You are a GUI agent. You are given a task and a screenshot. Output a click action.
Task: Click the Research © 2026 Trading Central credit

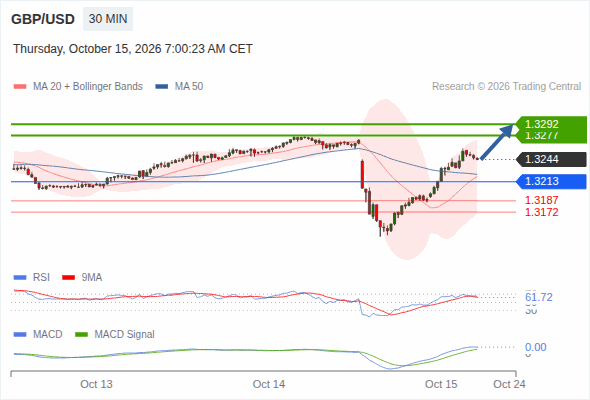point(506,87)
